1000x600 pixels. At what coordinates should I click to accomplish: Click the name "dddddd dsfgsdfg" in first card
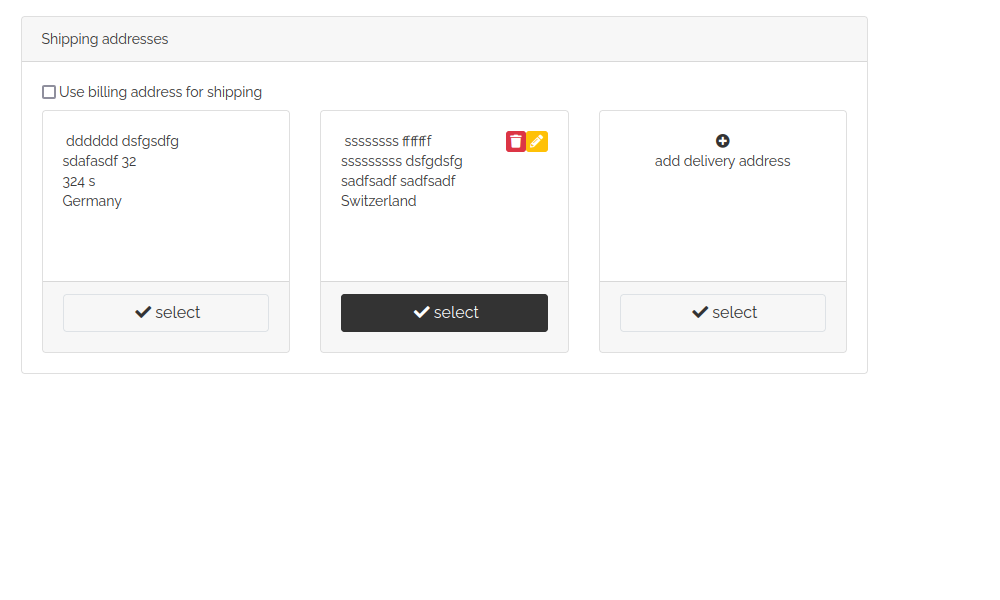point(122,141)
